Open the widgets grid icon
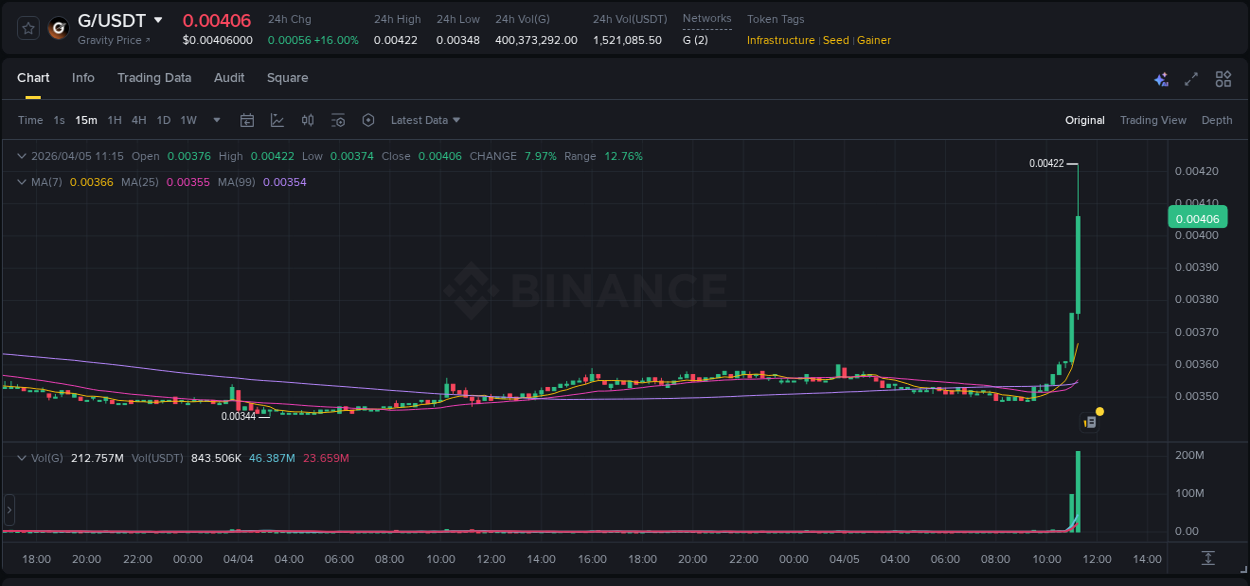This screenshot has width=1250, height=586. click(1222, 78)
